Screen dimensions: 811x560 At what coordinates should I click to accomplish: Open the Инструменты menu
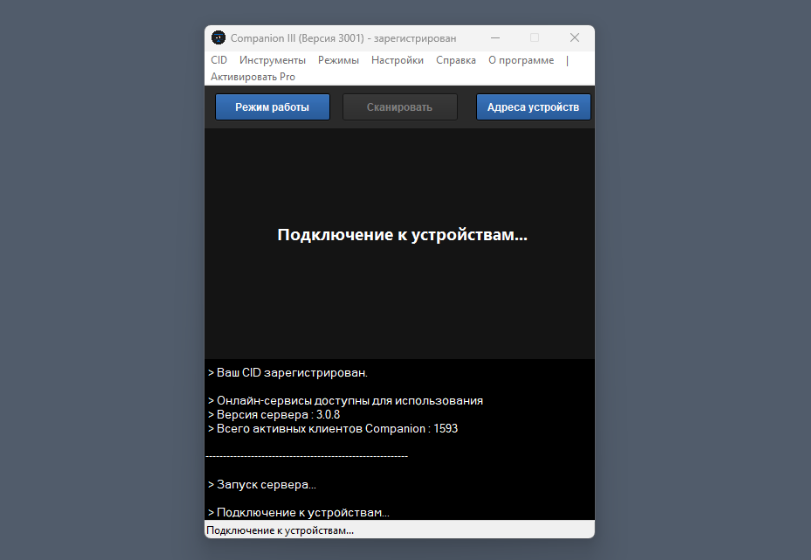pos(272,60)
